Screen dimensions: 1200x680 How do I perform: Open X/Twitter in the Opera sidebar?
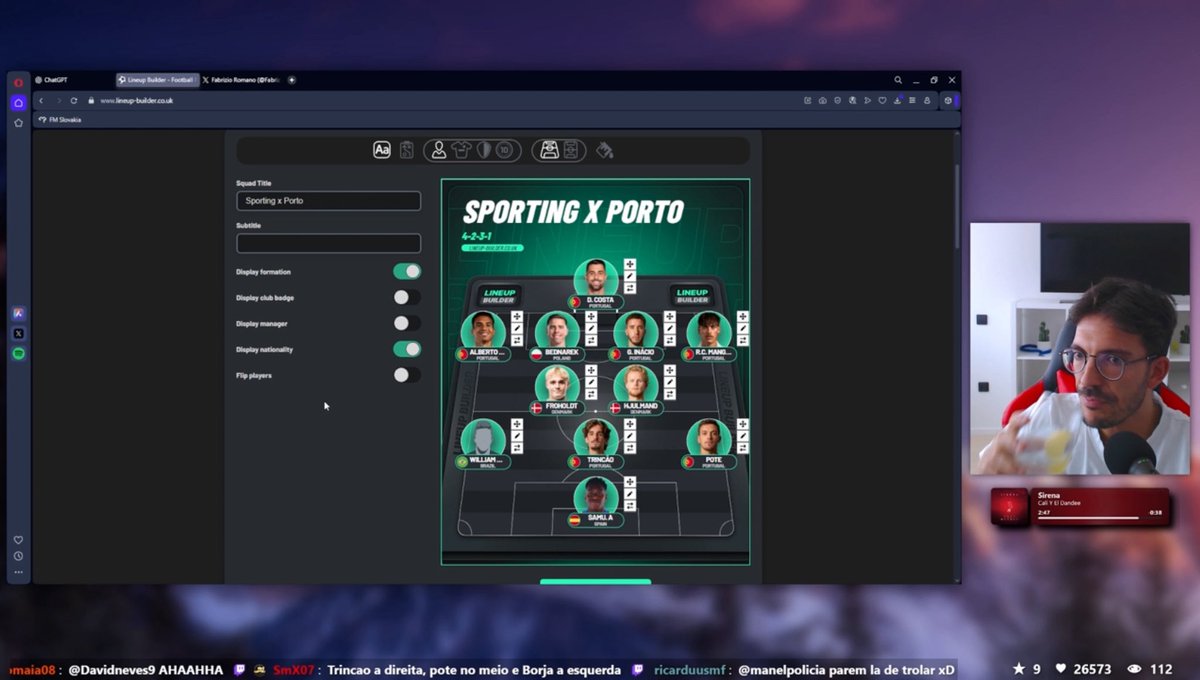click(18, 333)
